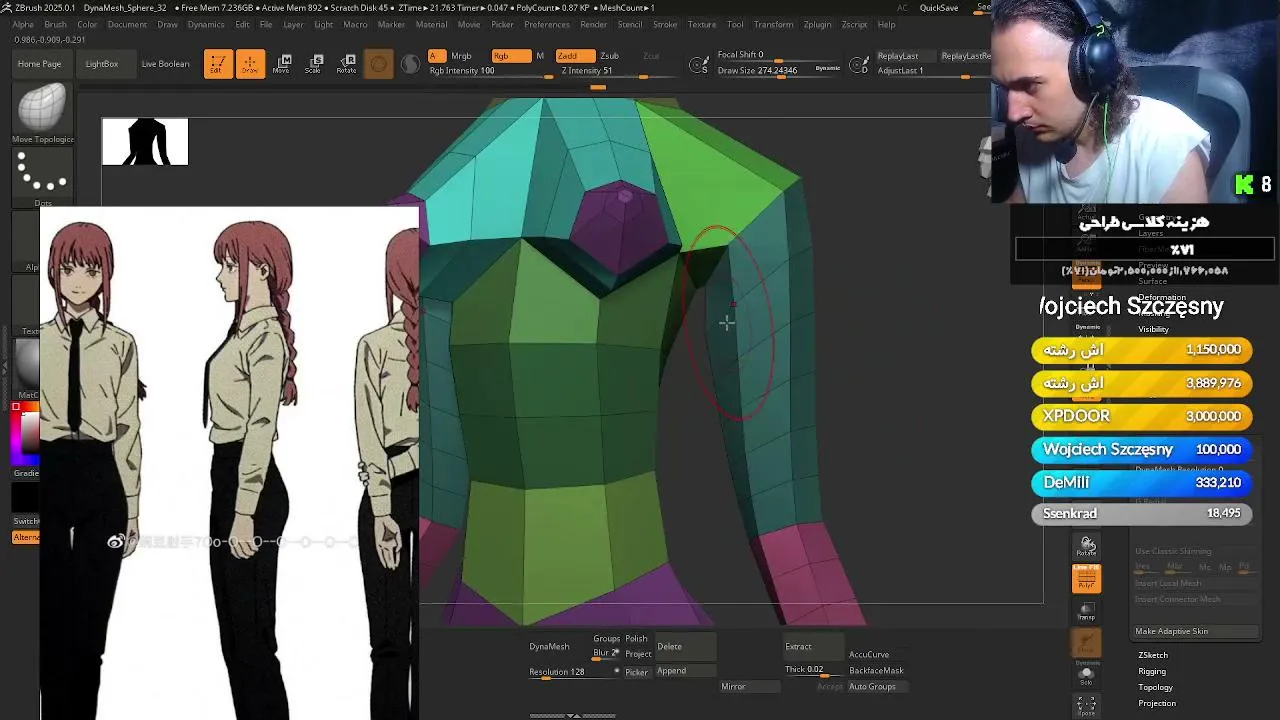This screenshot has height=720, width=1280.
Task: Click the Rotate icon in the right shelf
Action: (x=1087, y=546)
